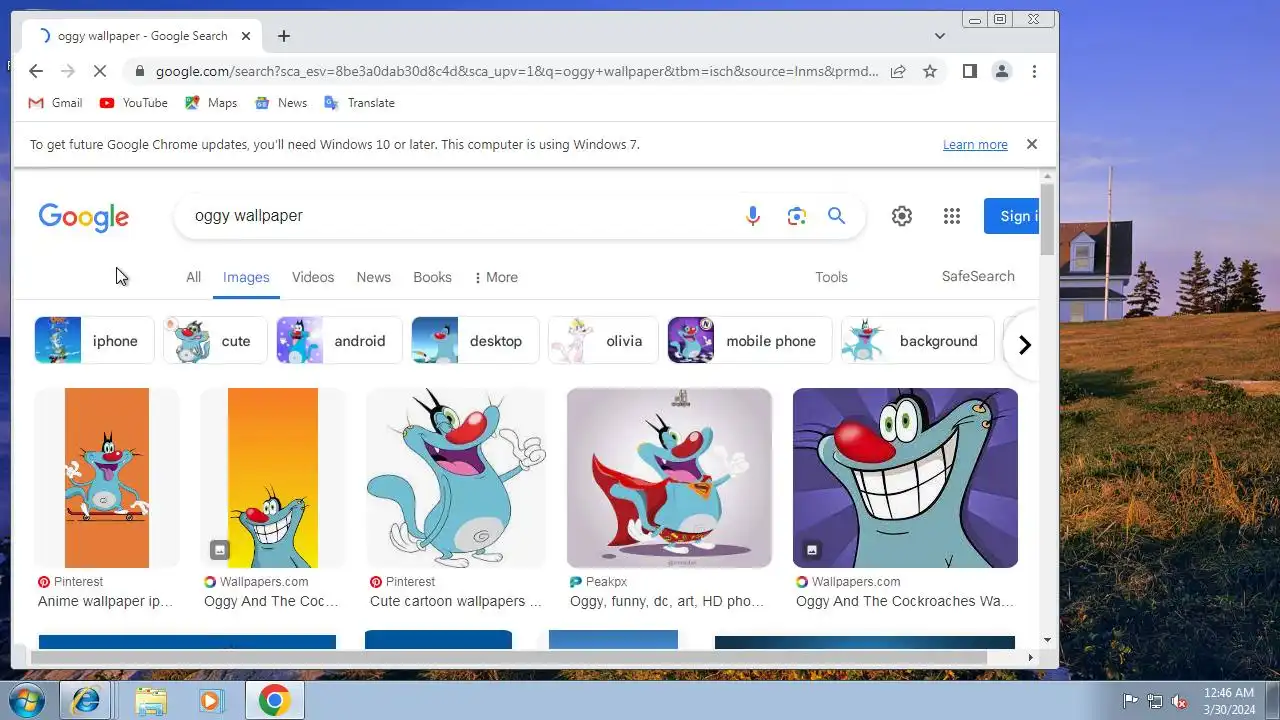Open Chrome side panel

pyautogui.click(x=969, y=71)
